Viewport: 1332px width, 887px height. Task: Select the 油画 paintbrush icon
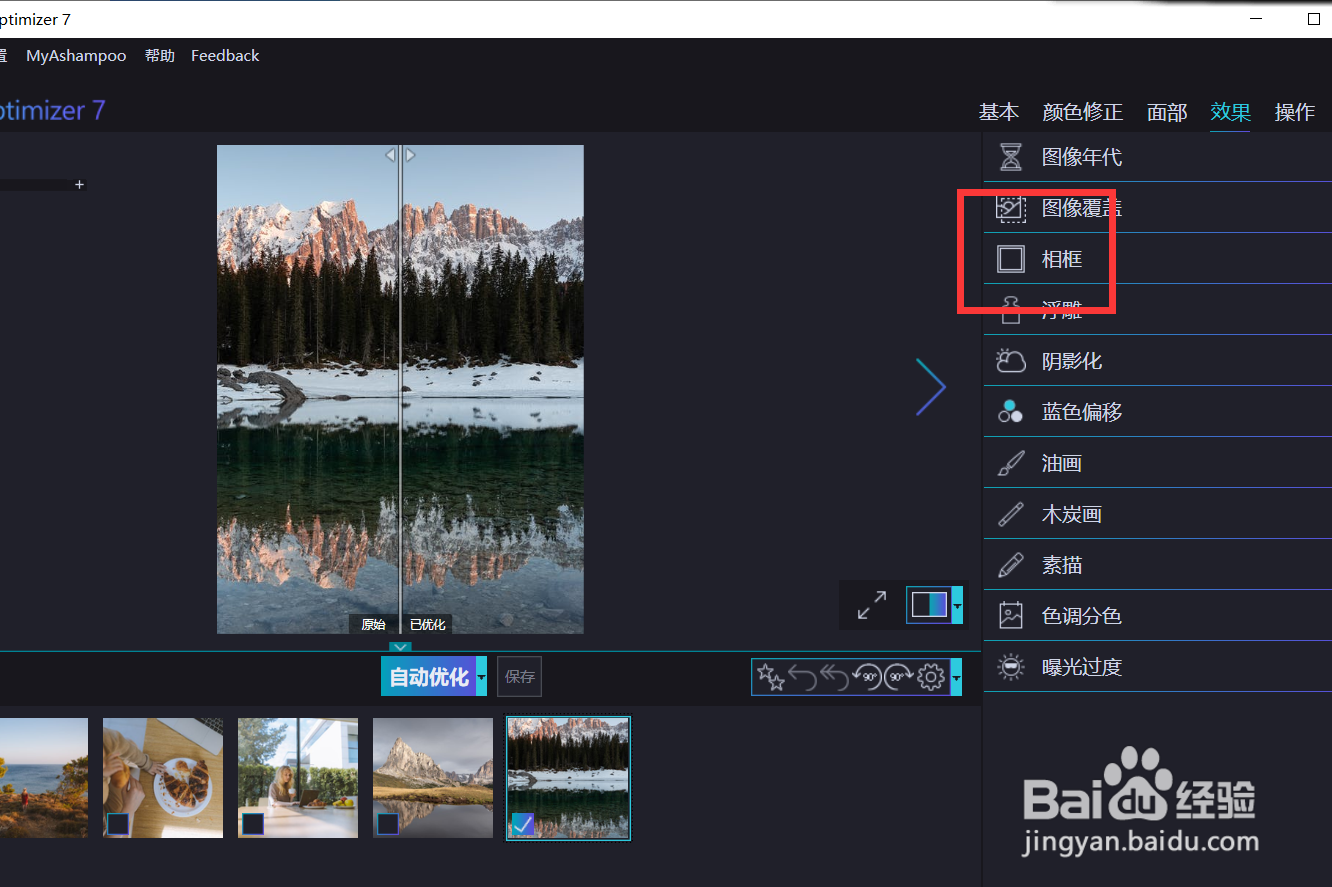tap(1011, 463)
